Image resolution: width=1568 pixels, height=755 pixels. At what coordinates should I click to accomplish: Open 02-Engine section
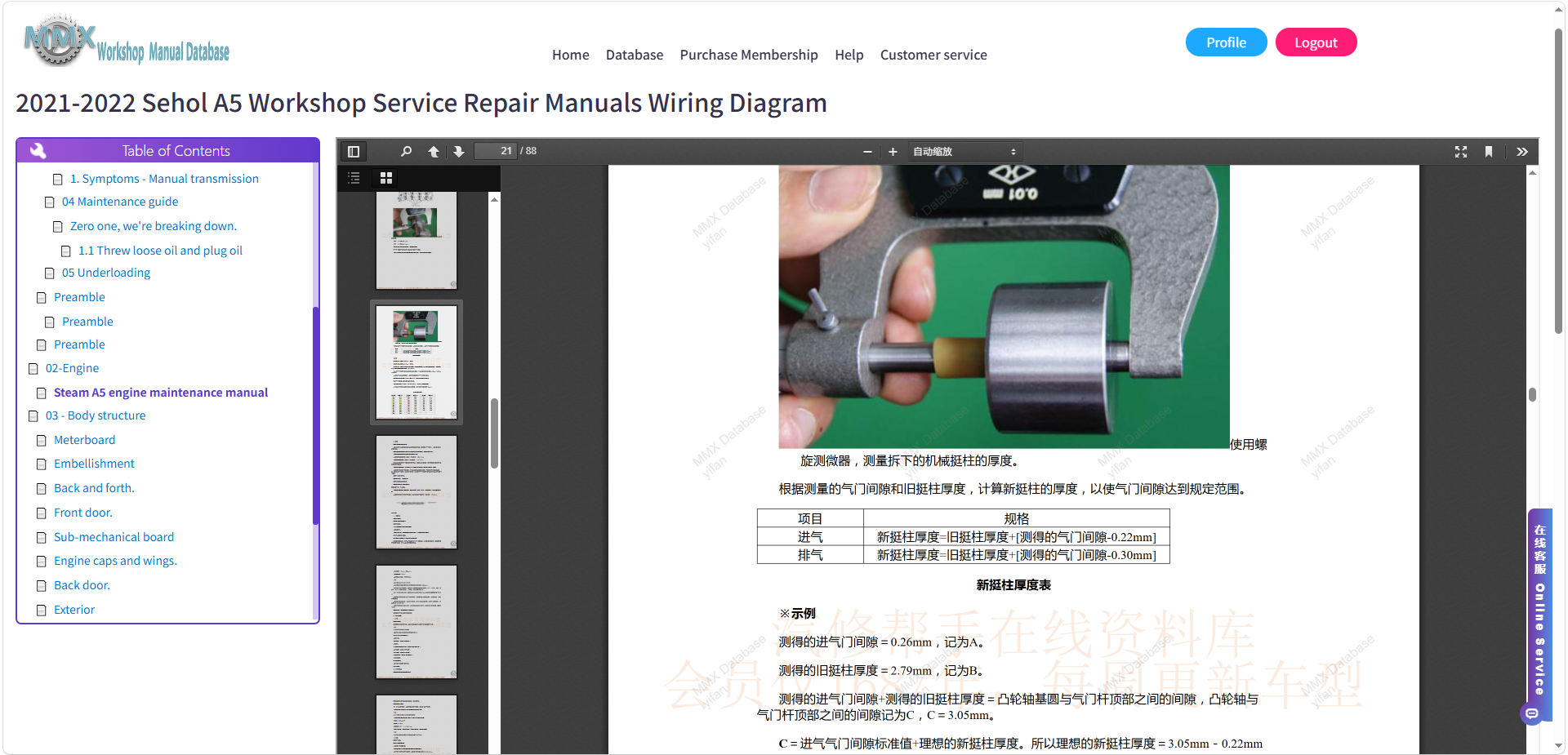[x=72, y=368]
